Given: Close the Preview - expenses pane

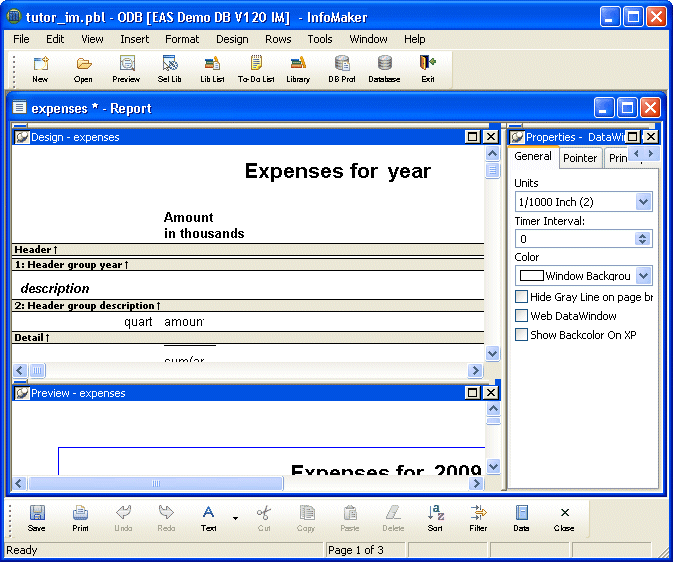Looking at the screenshot, I should coord(491,392).
